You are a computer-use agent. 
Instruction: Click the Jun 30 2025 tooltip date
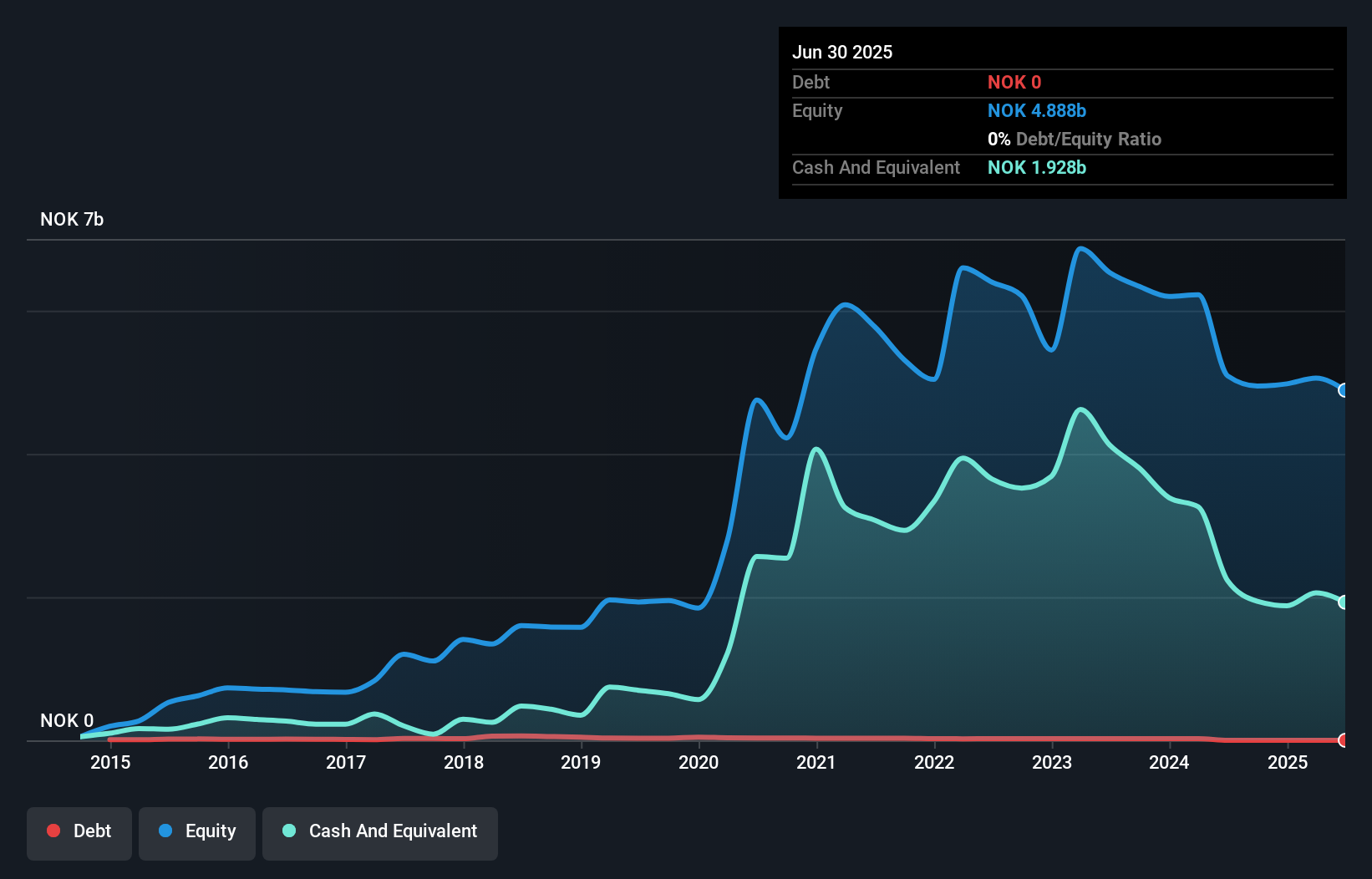coord(842,52)
